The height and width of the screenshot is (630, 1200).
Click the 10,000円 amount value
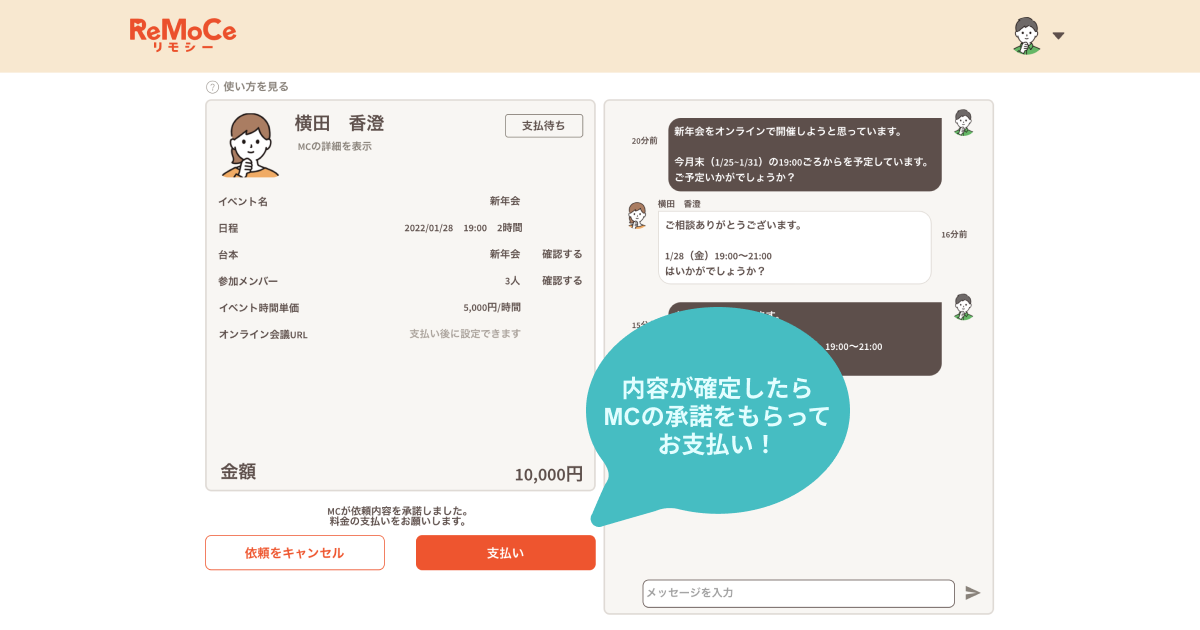[x=548, y=474]
